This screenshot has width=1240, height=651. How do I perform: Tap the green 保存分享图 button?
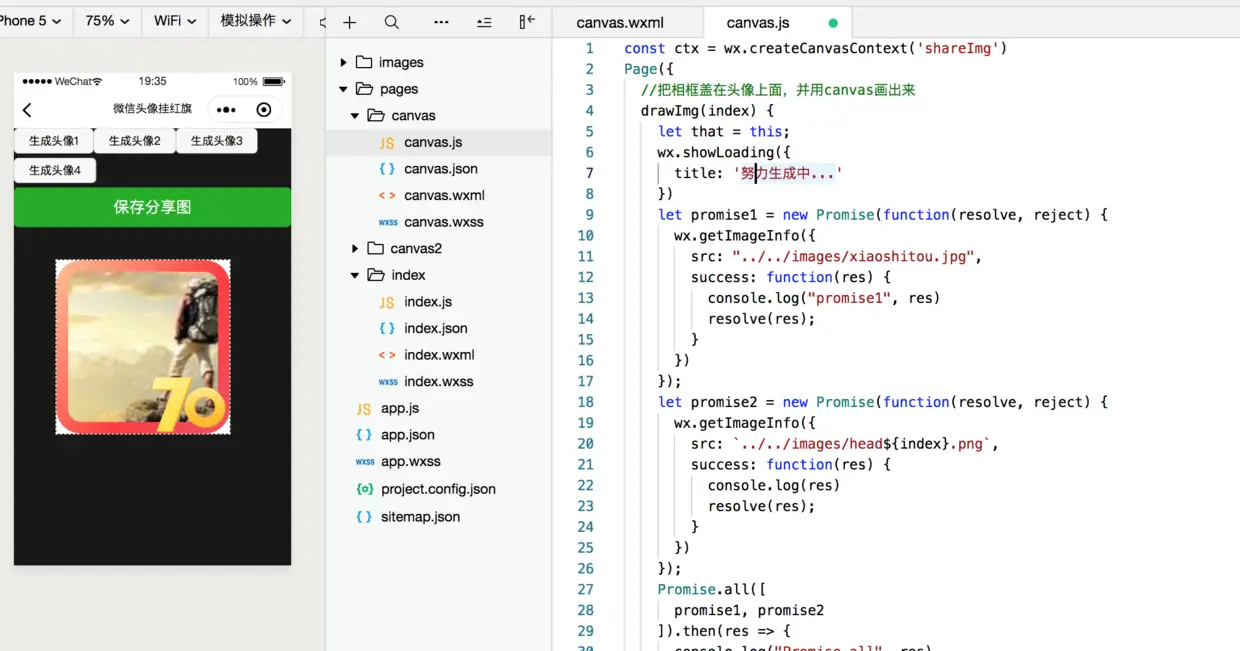[x=152, y=207]
